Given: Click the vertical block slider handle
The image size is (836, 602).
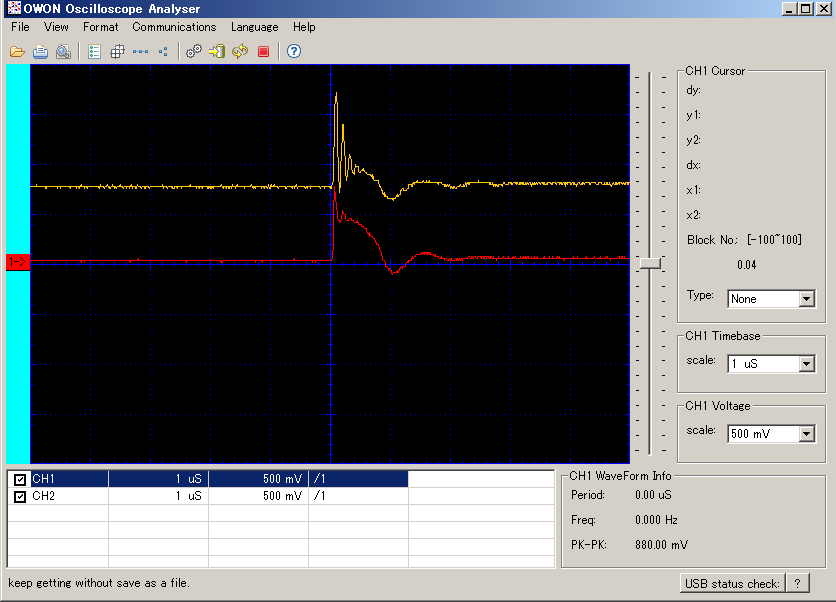Looking at the screenshot, I should (650, 263).
